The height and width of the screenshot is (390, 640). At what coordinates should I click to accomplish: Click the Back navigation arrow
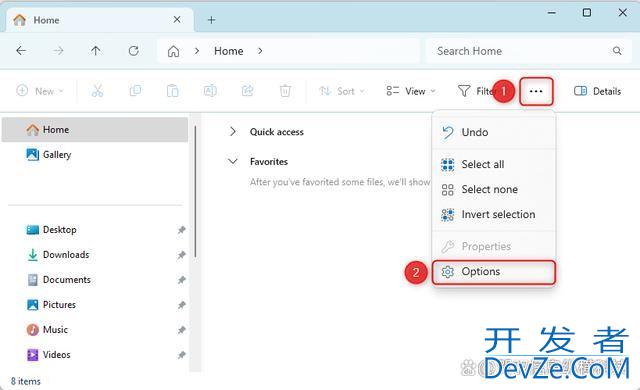click(21, 51)
